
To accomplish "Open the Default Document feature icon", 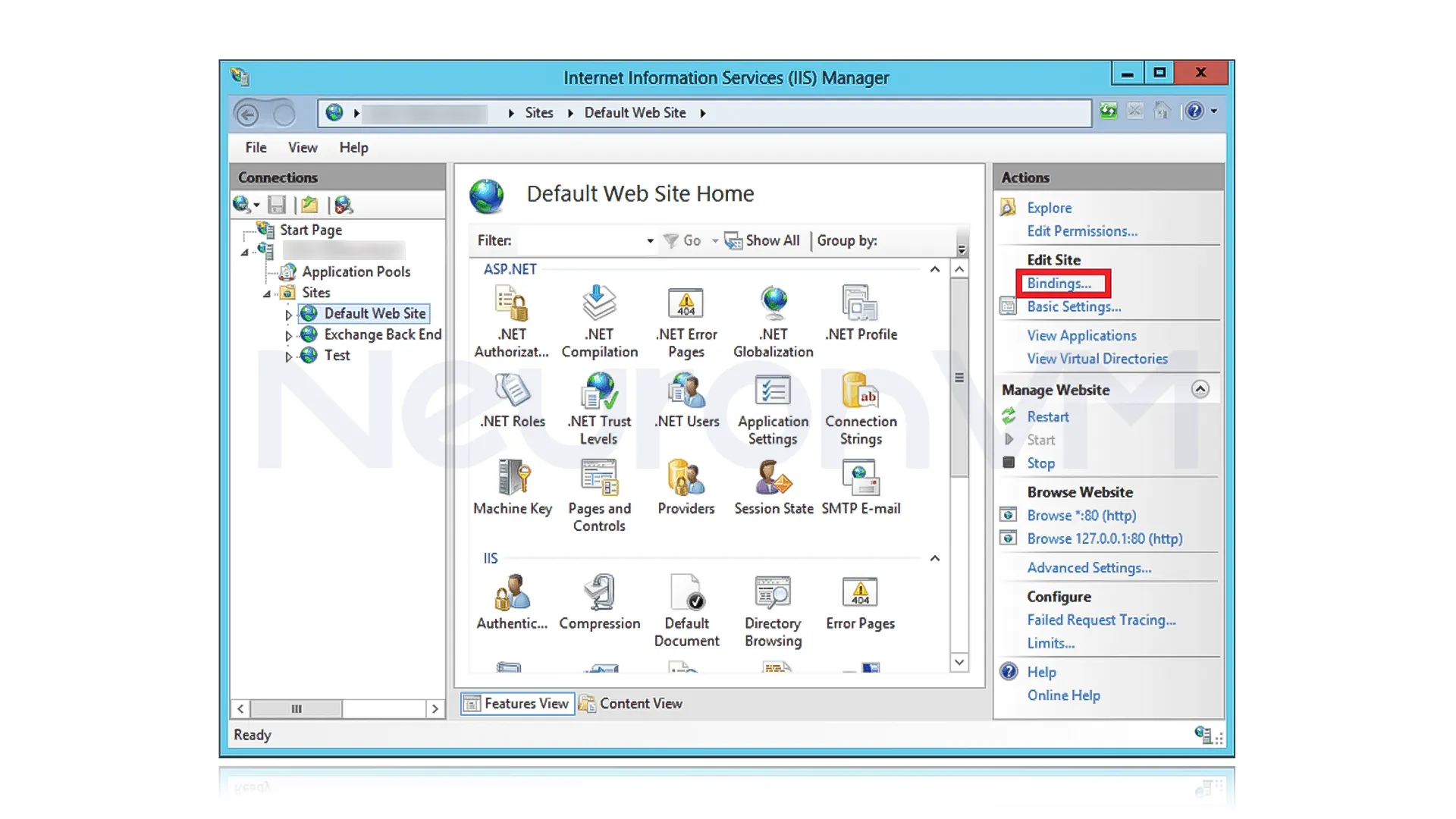I will (686, 594).
